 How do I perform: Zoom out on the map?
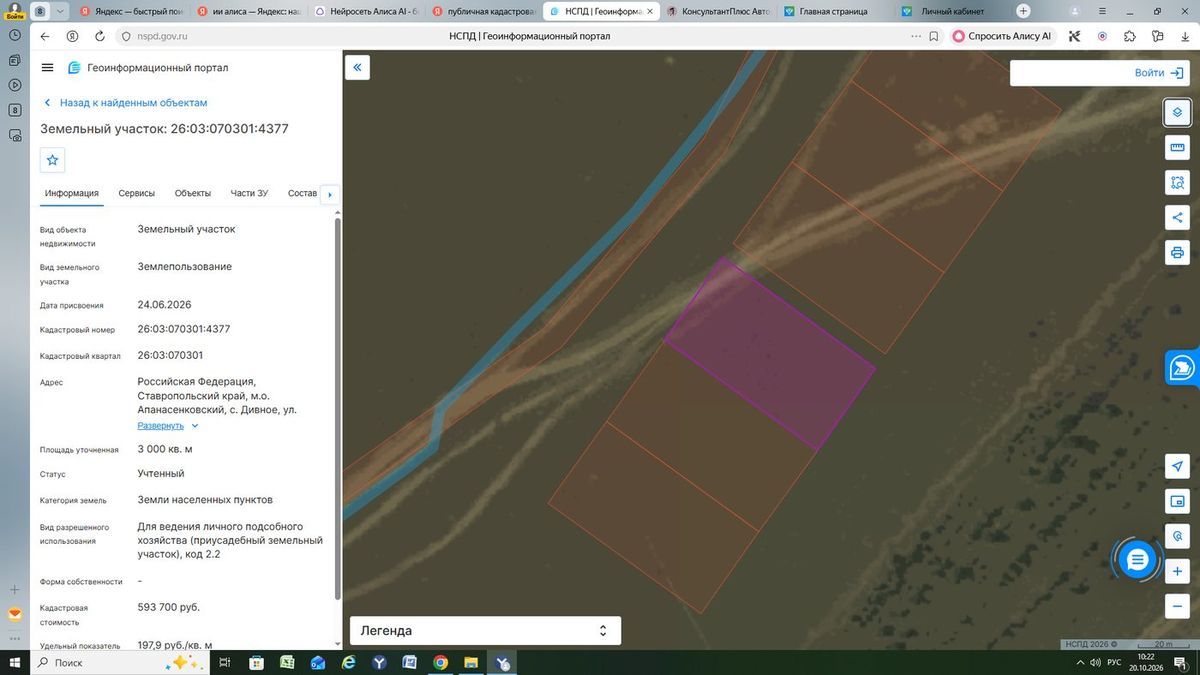[1177, 607]
